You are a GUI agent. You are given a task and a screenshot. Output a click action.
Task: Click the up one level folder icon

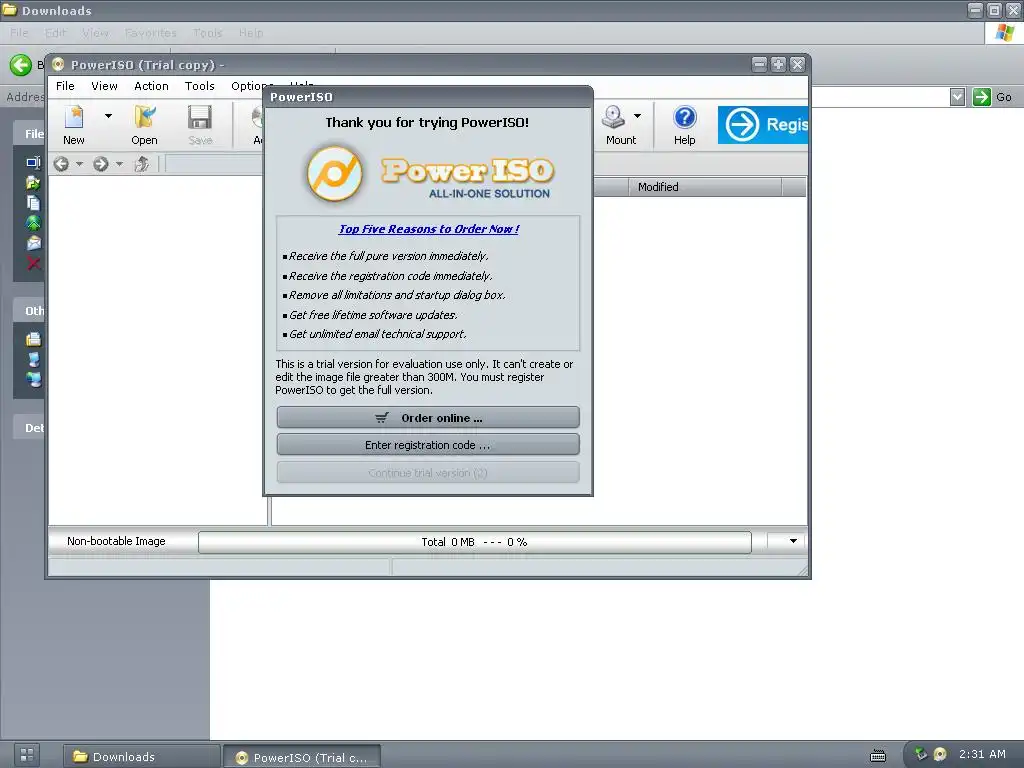click(x=142, y=164)
